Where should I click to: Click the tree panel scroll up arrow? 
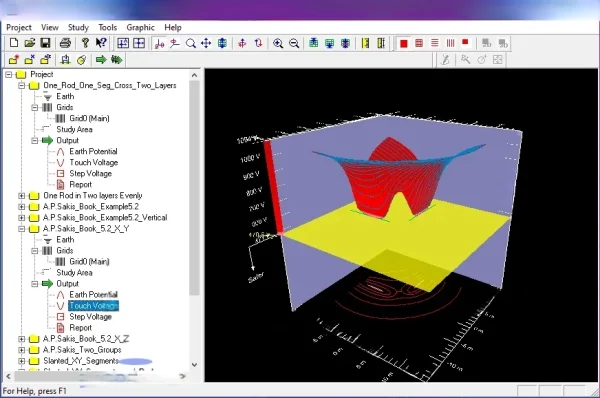[x=194, y=75]
